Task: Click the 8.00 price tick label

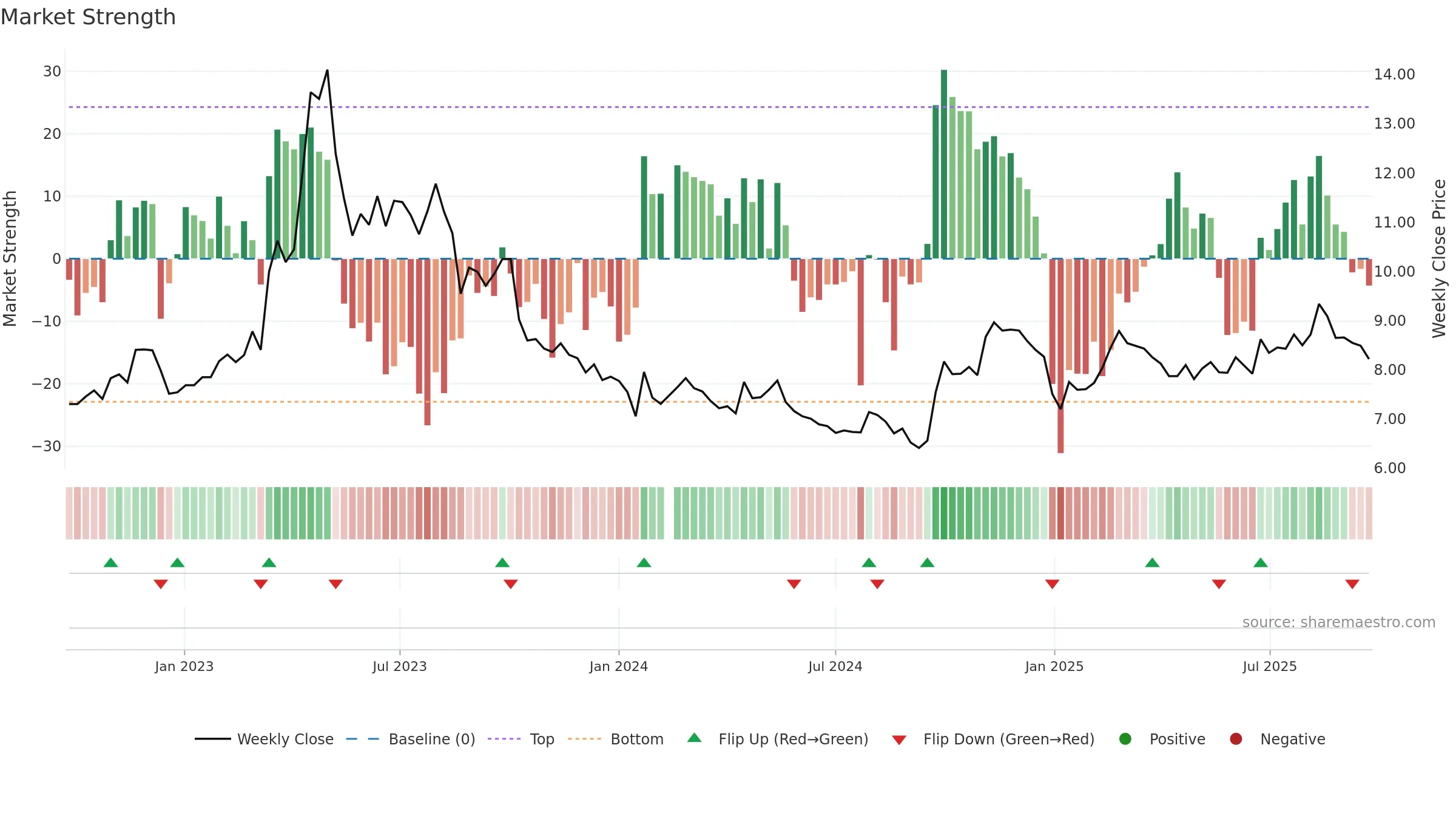Action: pyautogui.click(x=1389, y=369)
